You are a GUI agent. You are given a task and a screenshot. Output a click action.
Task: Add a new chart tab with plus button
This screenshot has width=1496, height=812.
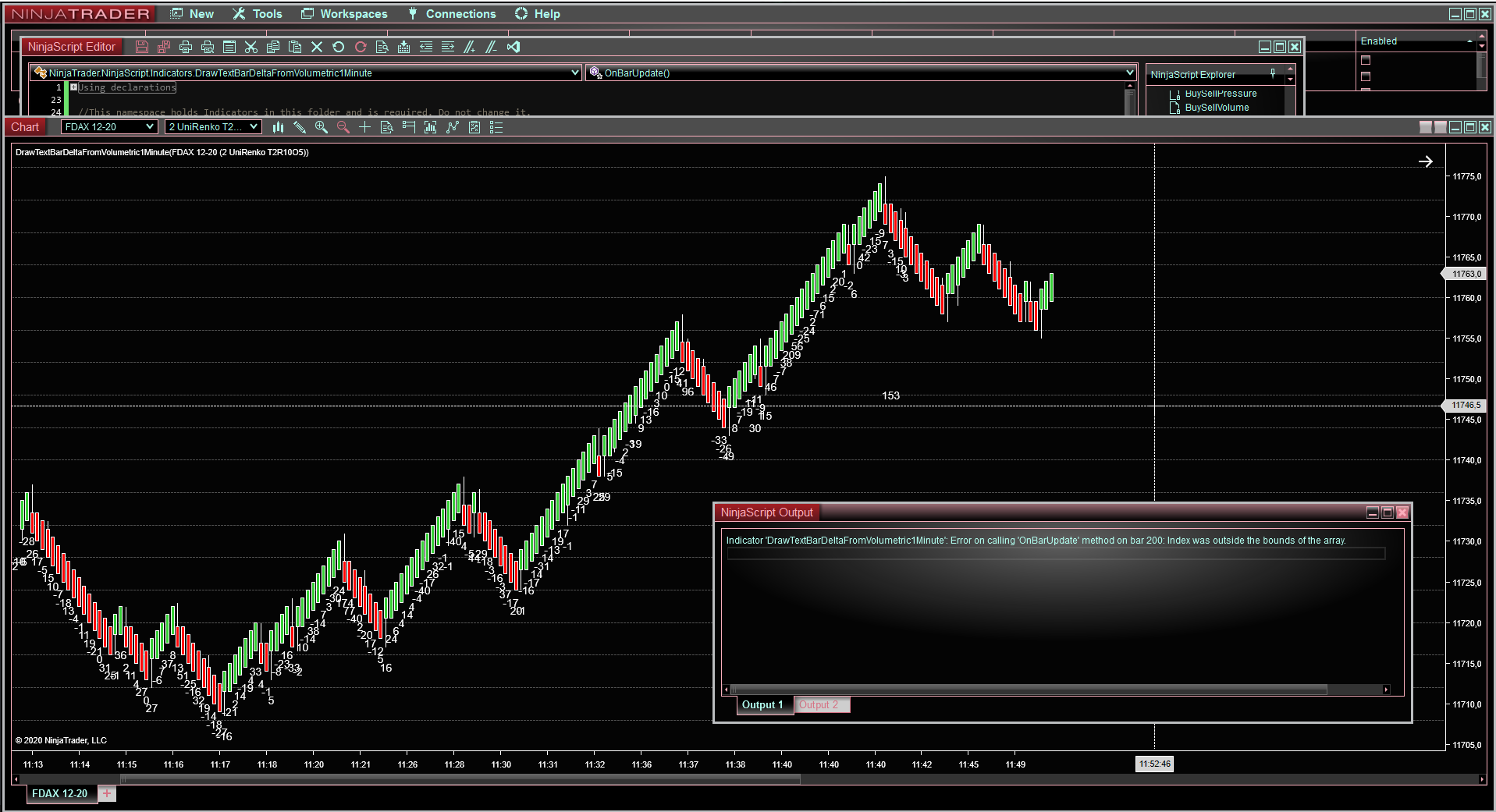click(107, 793)
